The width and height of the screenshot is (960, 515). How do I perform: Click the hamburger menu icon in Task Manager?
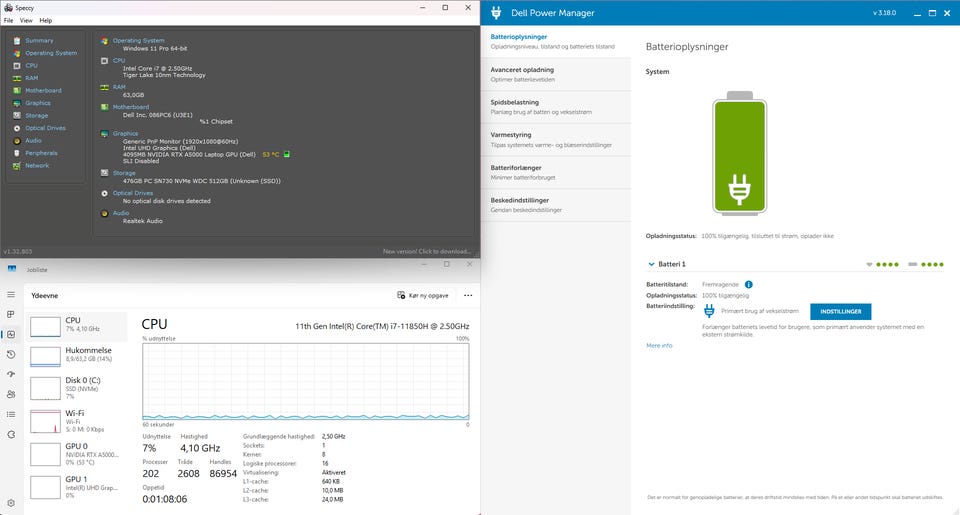point(11,295)
